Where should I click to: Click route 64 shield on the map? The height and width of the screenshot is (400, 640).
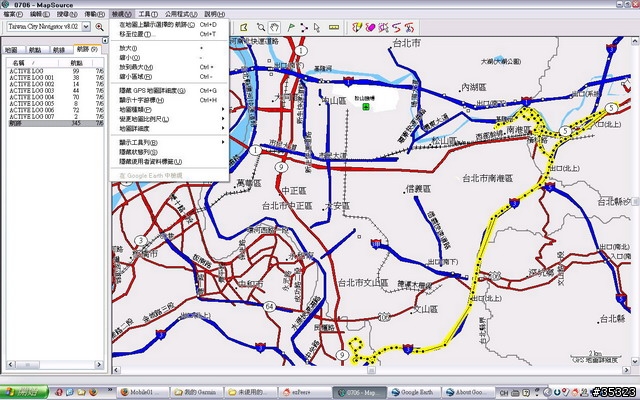(269, 307)
